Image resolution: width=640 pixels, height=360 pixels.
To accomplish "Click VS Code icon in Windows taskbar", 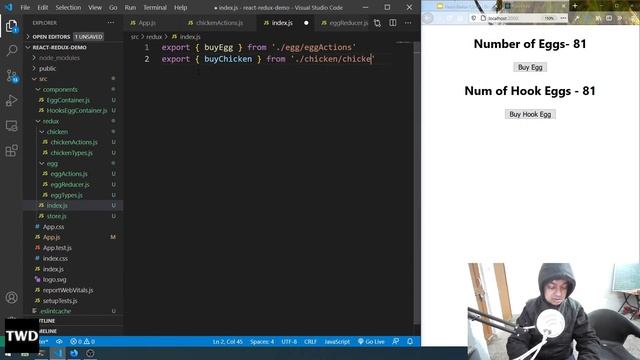I will pyautogui.click(x=58, y=353).
